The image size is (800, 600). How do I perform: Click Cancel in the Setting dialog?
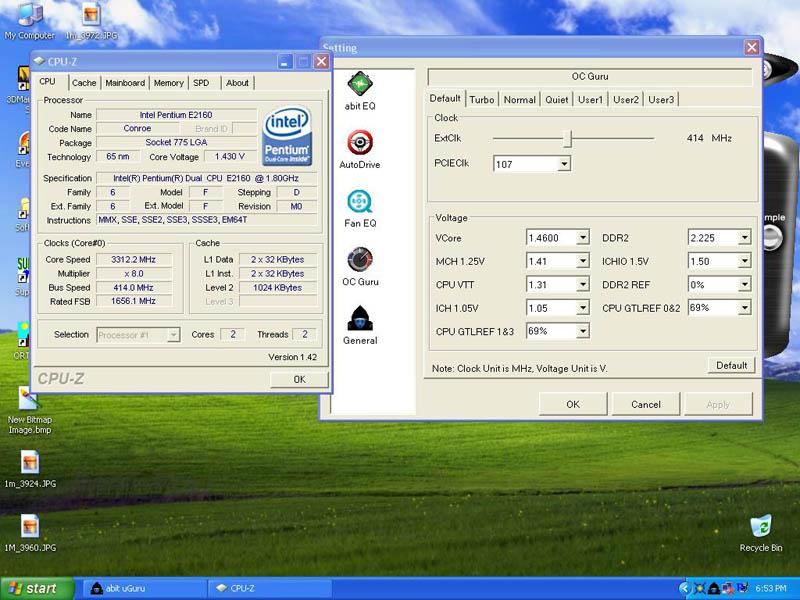pyautogui.click(x=646, y=404)
